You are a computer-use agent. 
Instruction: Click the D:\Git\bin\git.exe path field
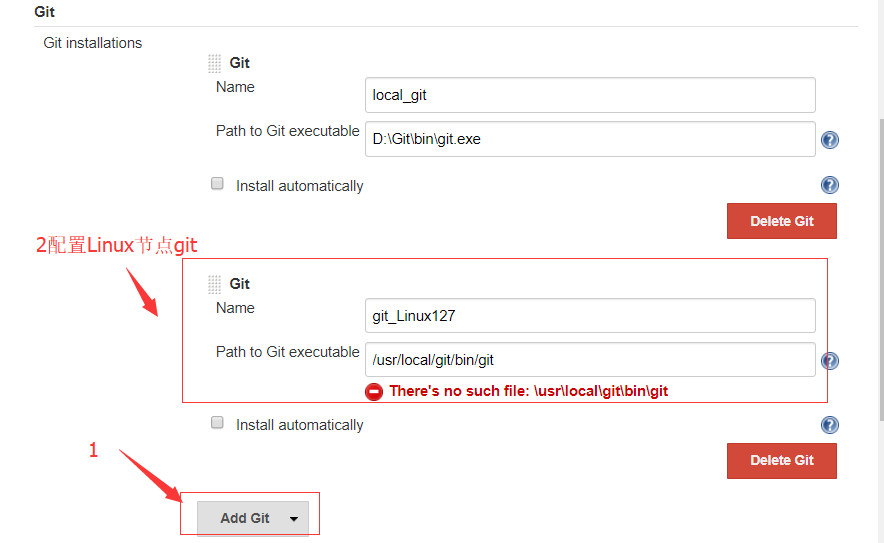coord(590,139)
